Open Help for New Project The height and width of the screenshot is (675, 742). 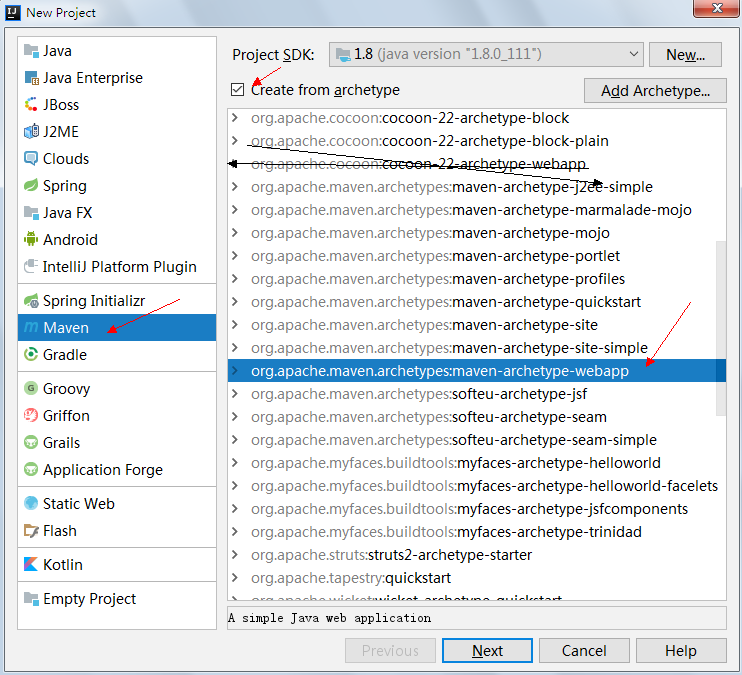(x=681, y=650)
